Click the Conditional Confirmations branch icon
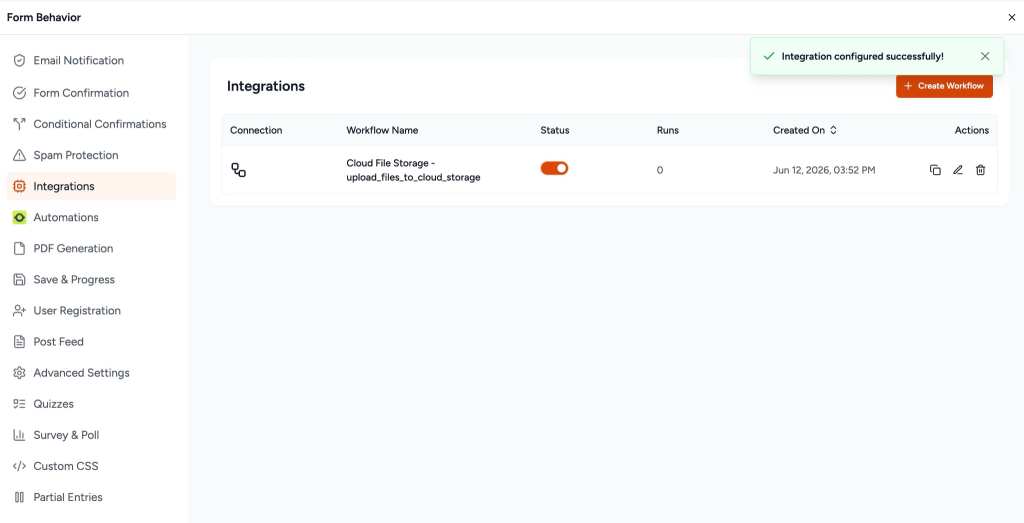Viewport: 1024px width, 523px height. (20, 124)
